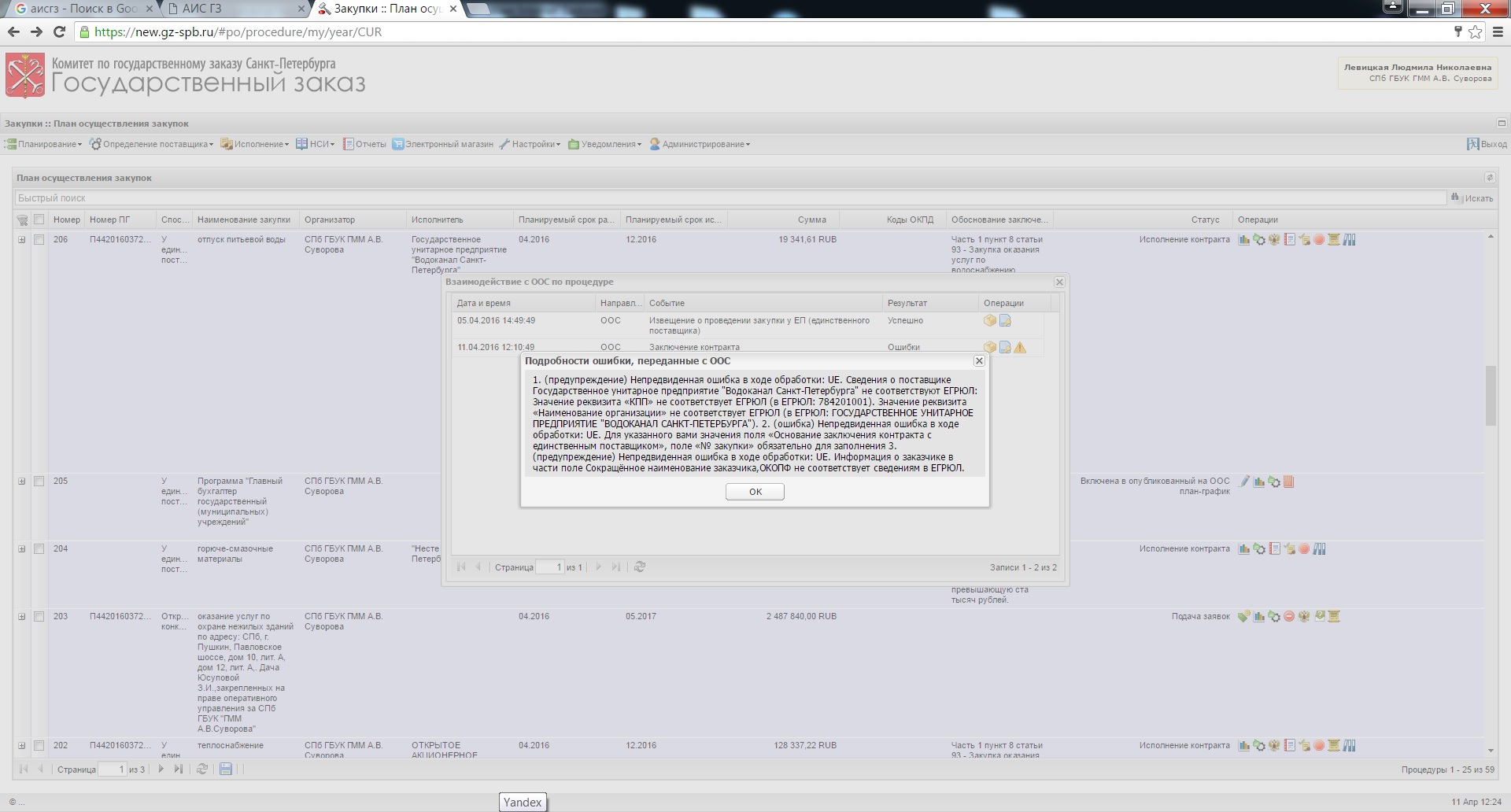
Task: Click the red minus cancel icon in row 203
Action: pyautogui.click(x=1289, y=617)
